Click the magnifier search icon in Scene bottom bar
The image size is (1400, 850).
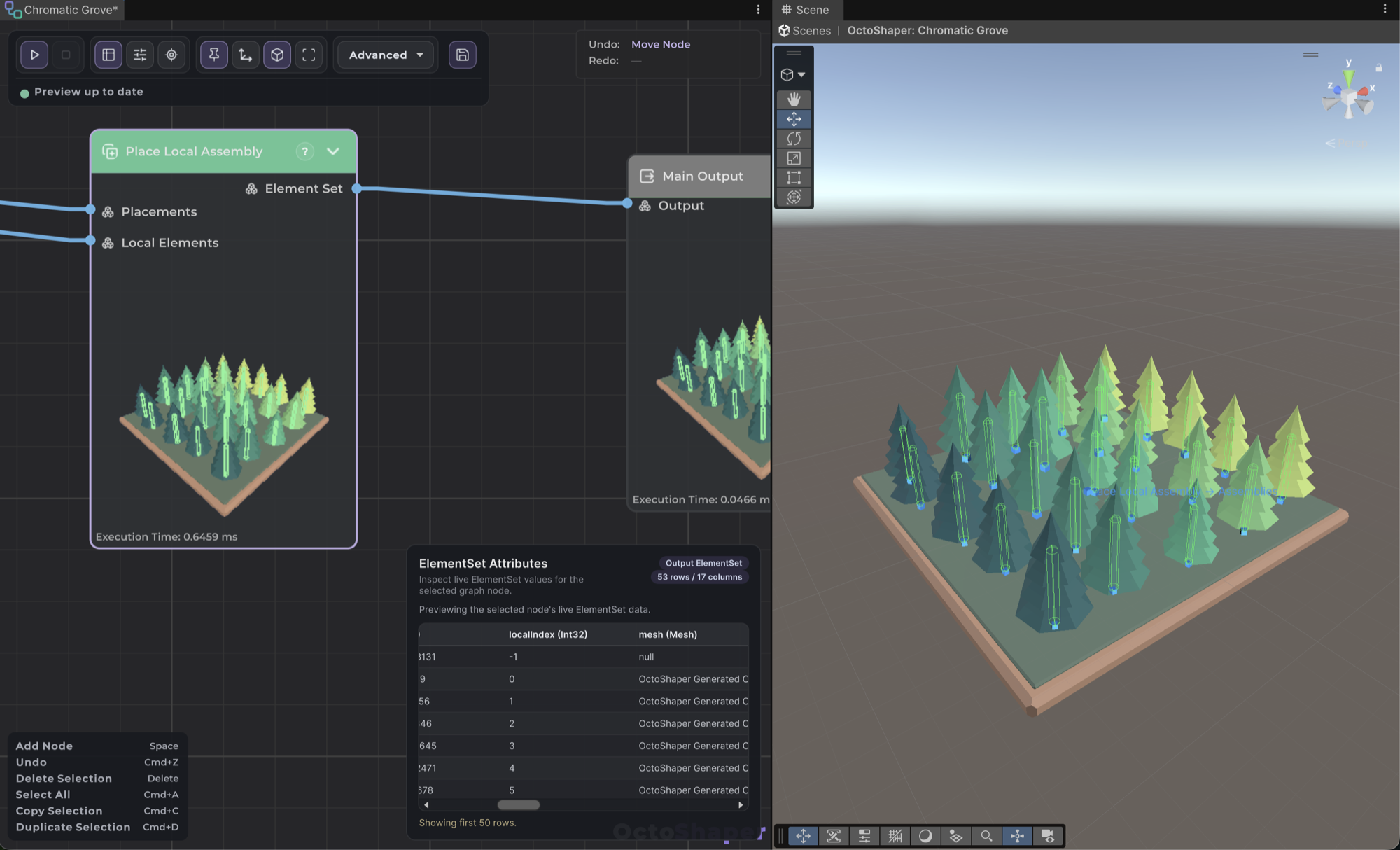click(x=986, y=836)
